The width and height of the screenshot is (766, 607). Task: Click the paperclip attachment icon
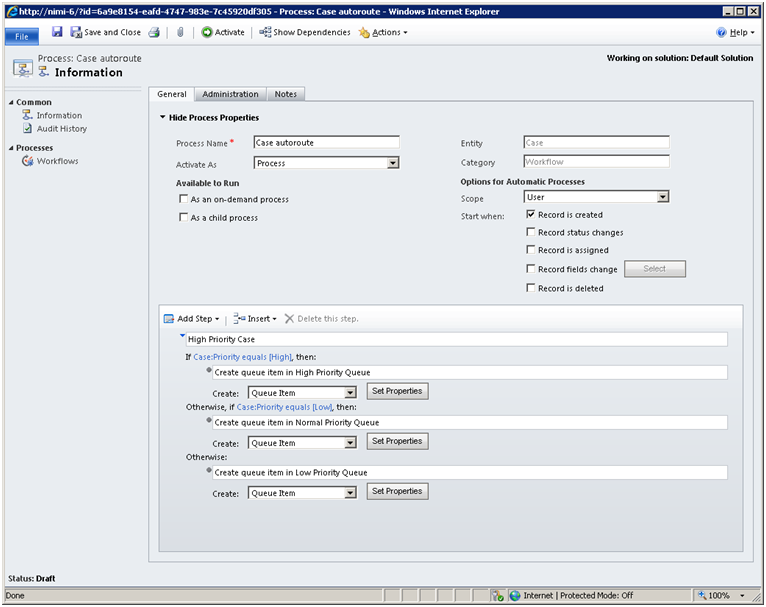(x=180, y=32)
